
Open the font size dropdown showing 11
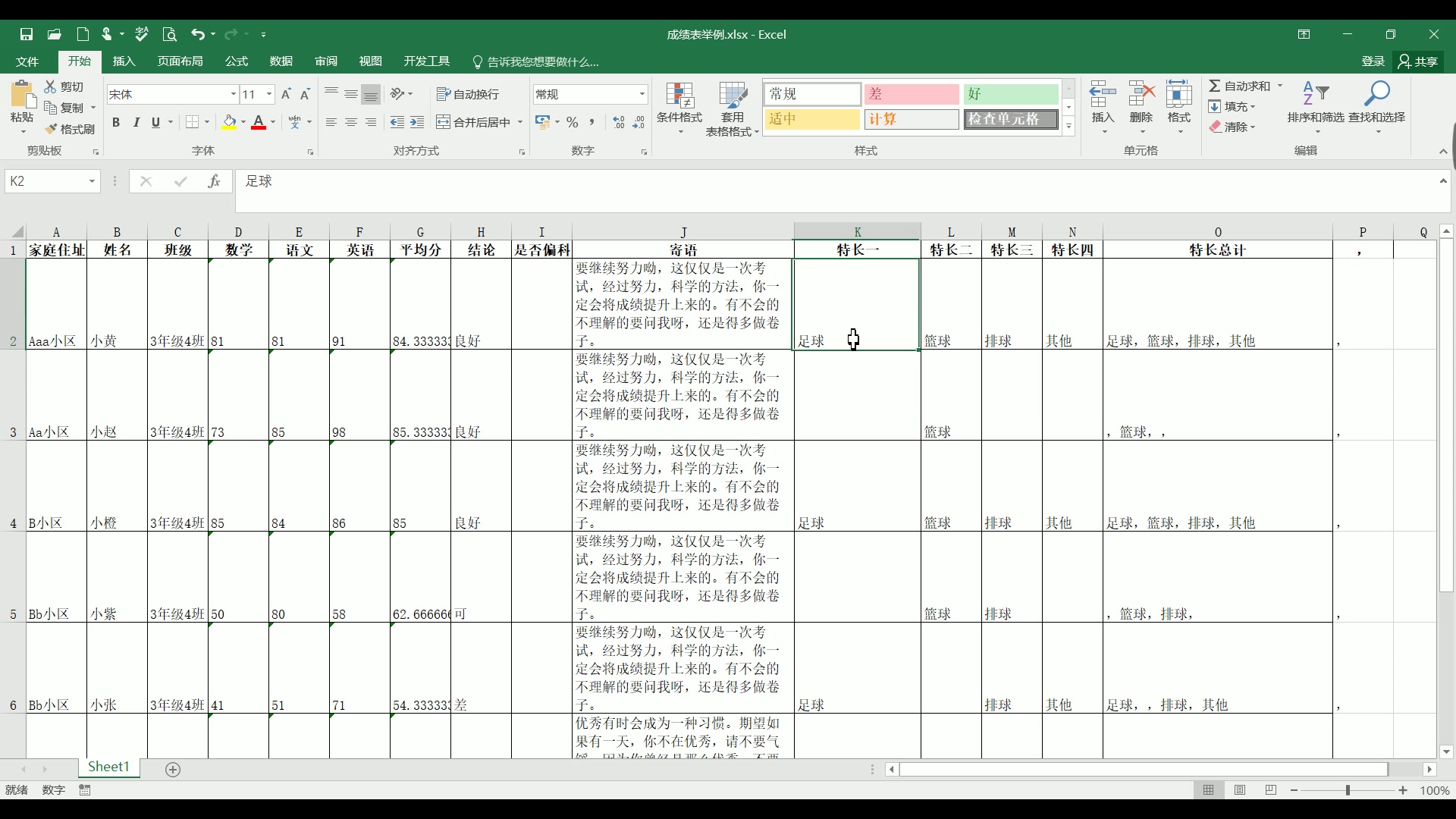point(268,94)
